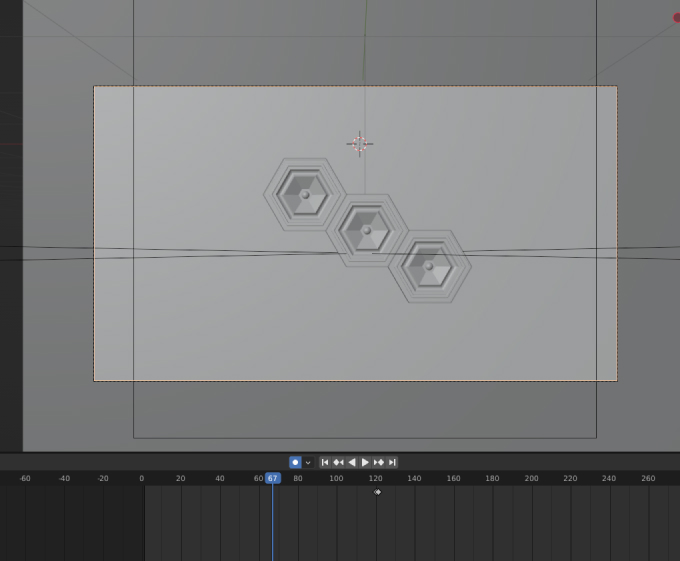
Task: Toggle the auto keying record button
Action: 295,462
